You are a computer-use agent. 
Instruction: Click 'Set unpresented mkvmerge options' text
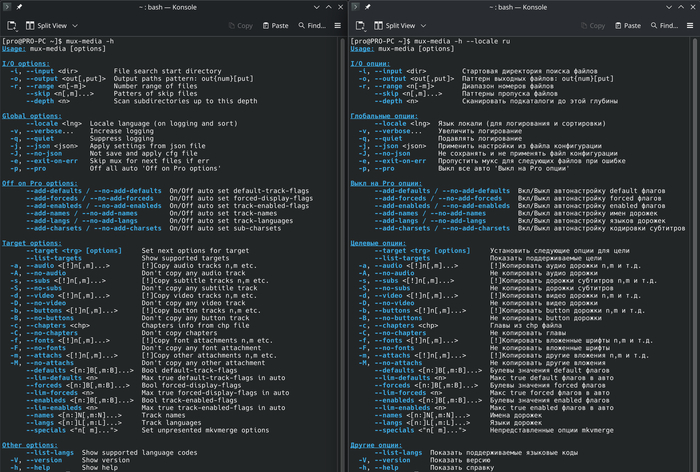click(x=205, y=430)
